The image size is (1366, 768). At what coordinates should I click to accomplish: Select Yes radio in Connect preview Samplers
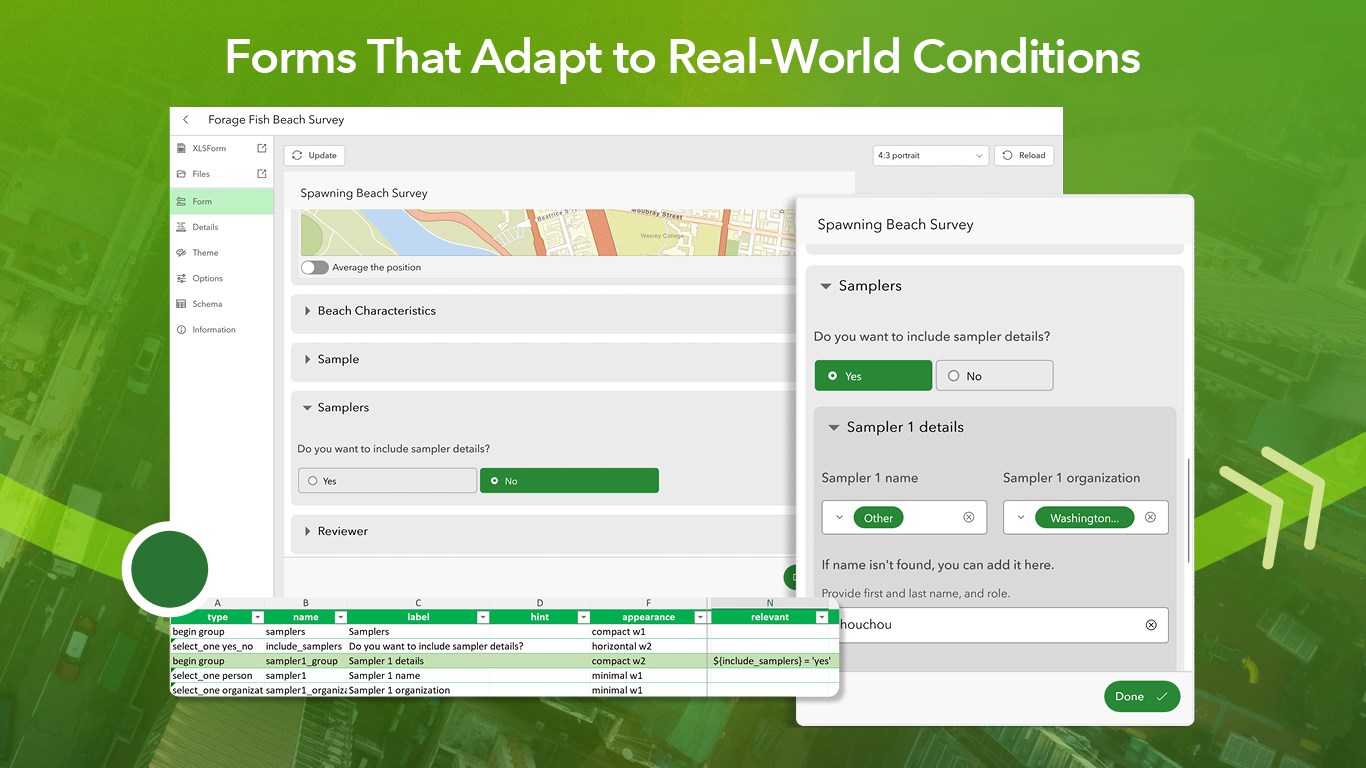[387, 481]
